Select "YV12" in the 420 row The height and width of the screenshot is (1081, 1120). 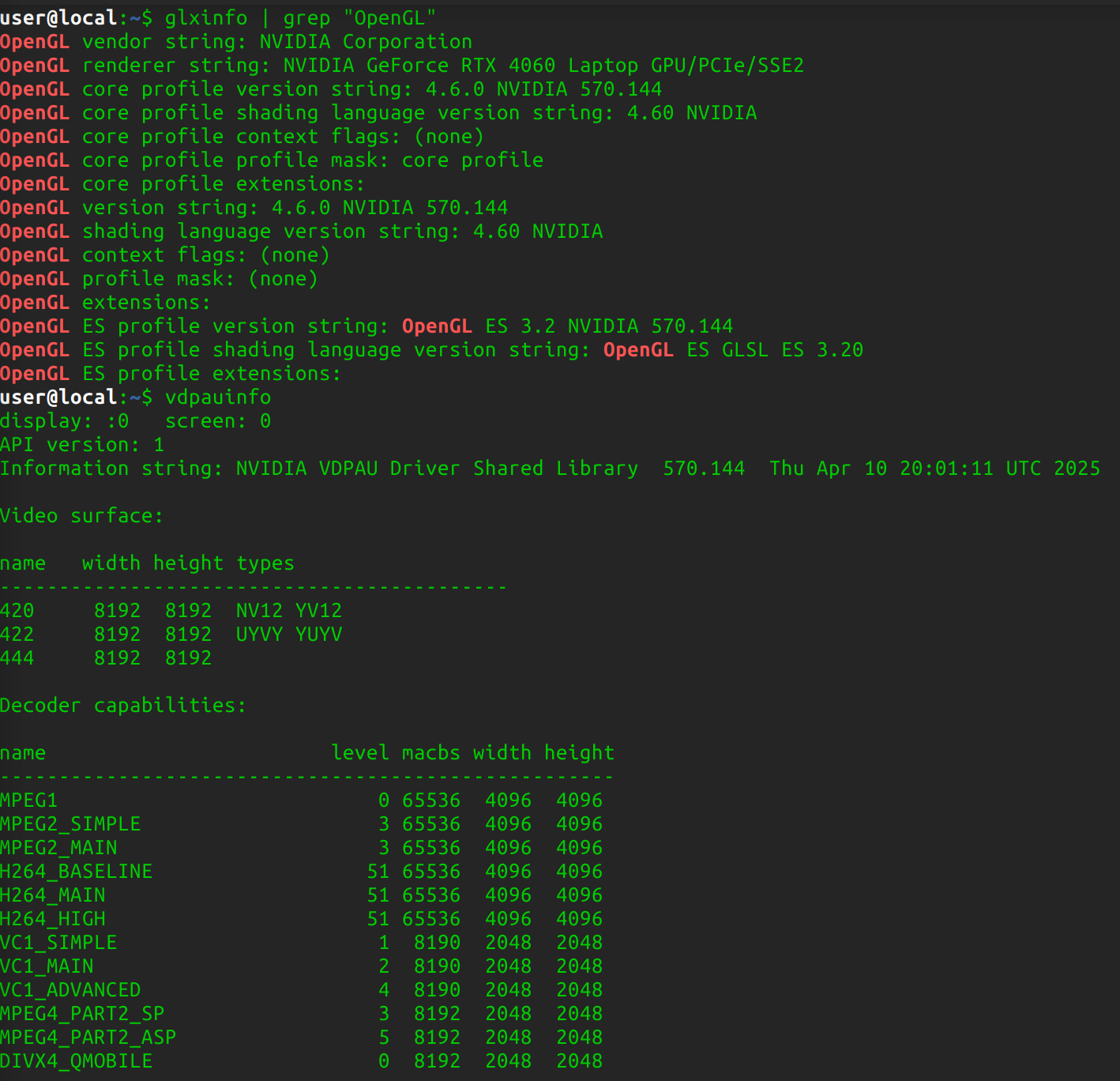[318, 611]
